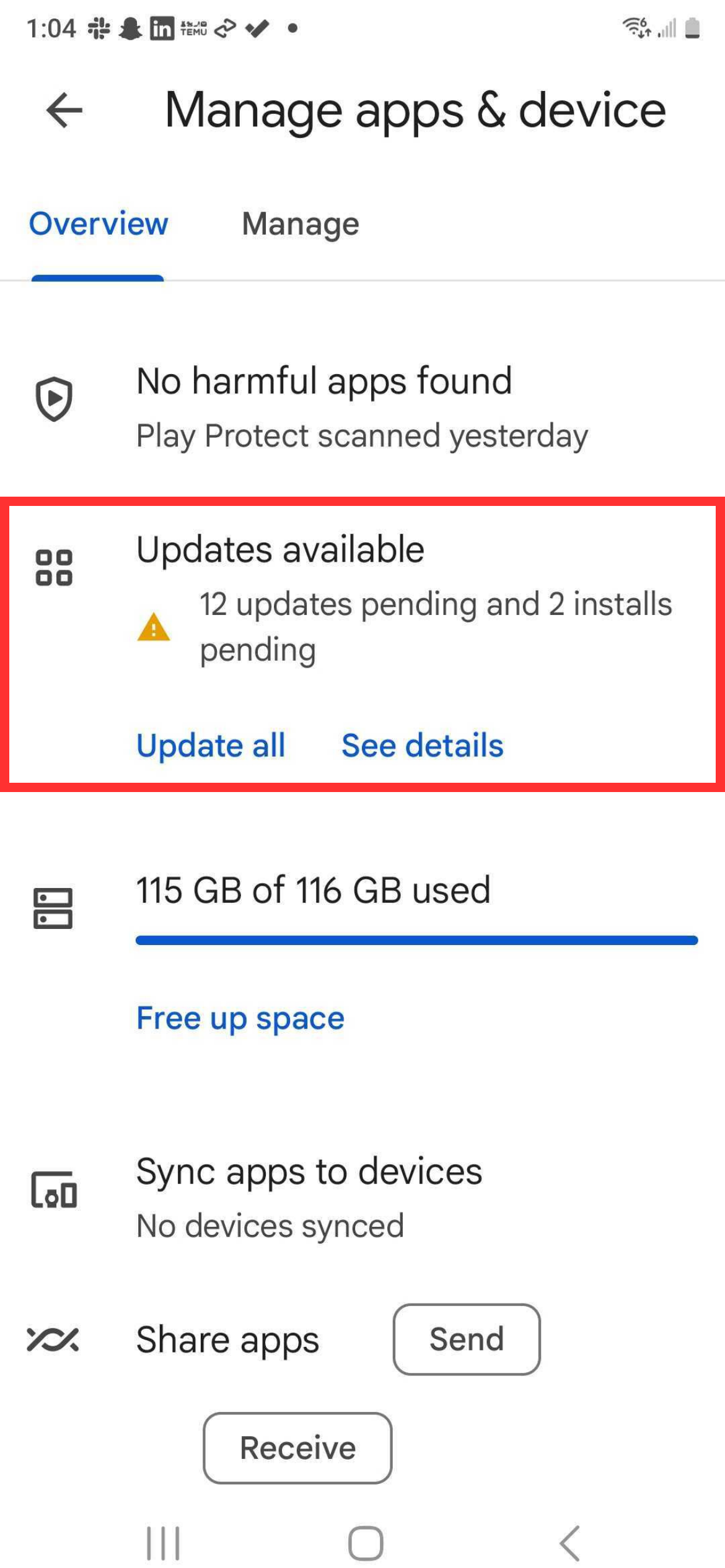Screen dimensions: 725x1568
Task: Tap the Sync apps devices icon
Action: coord(54,1190)
